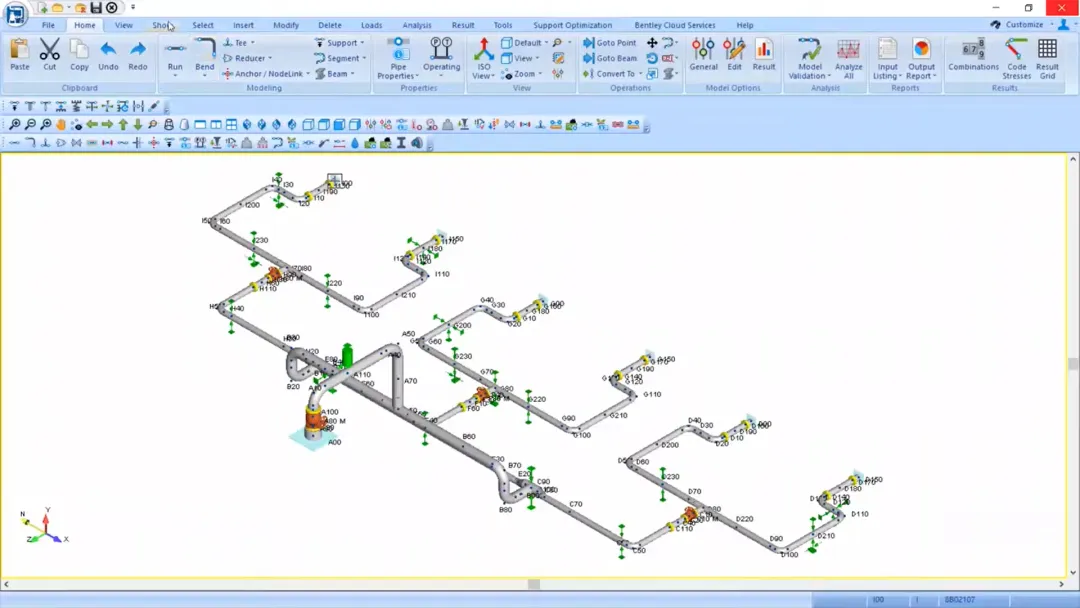The image size is (1080, 608).
Task: Expand the Reducer dropdown
Action: (x=247, y=59)
